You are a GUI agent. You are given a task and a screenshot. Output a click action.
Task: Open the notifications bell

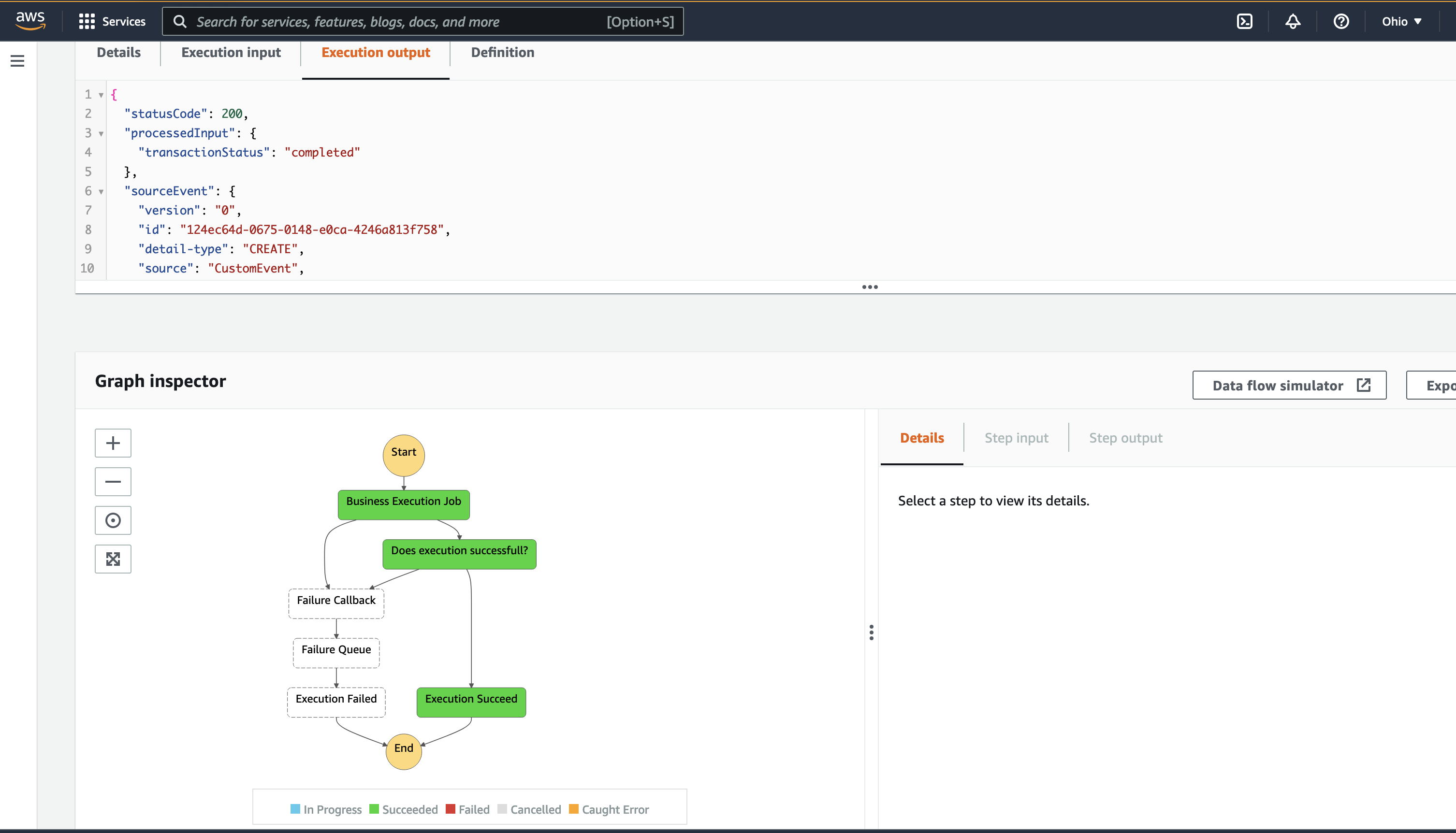1293,22
